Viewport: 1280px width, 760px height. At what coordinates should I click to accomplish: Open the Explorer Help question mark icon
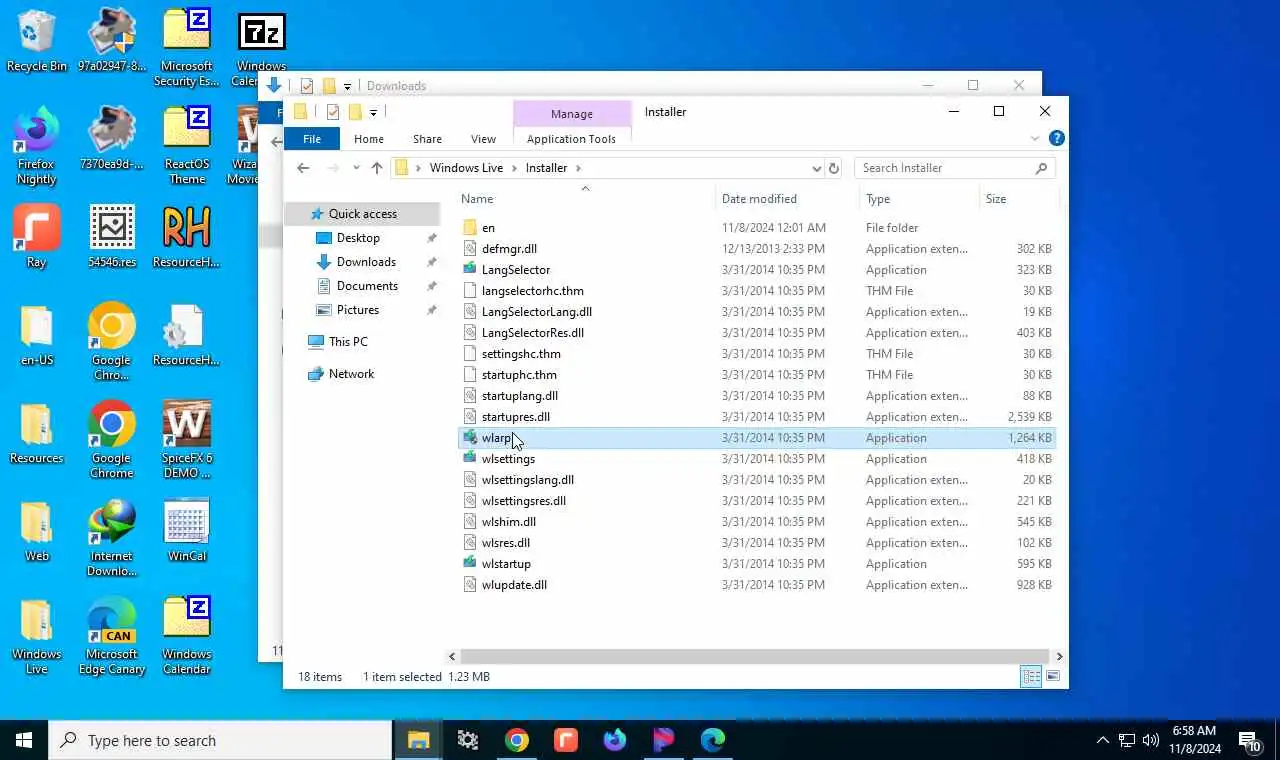(1056, 139)
